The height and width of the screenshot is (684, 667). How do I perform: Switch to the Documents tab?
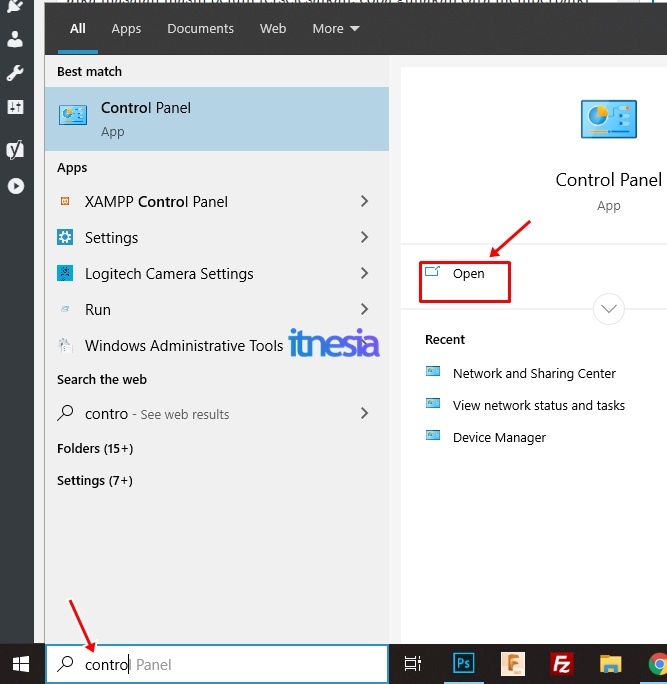[x=201, y=29]
